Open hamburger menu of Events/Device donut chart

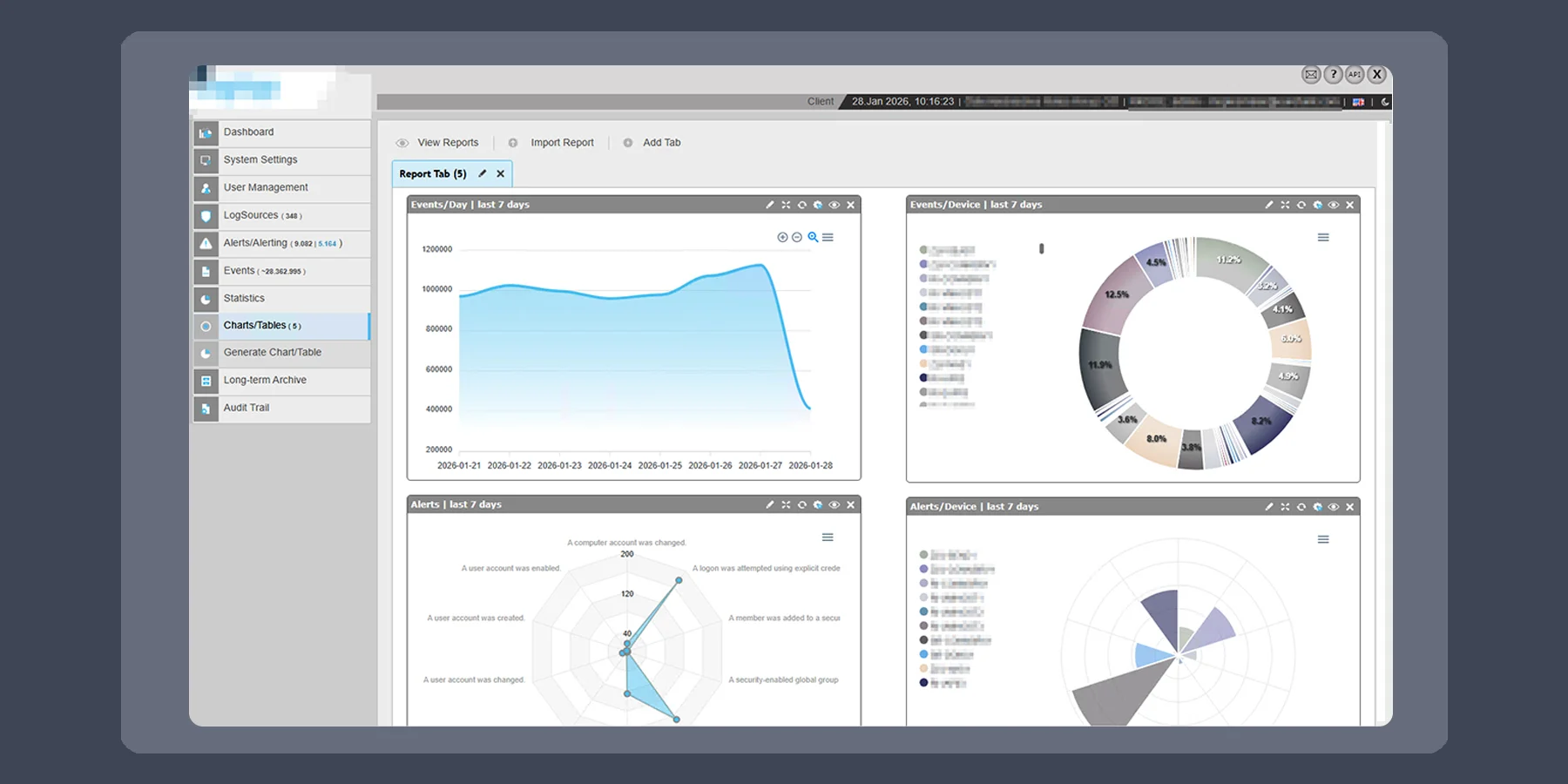1323,238
